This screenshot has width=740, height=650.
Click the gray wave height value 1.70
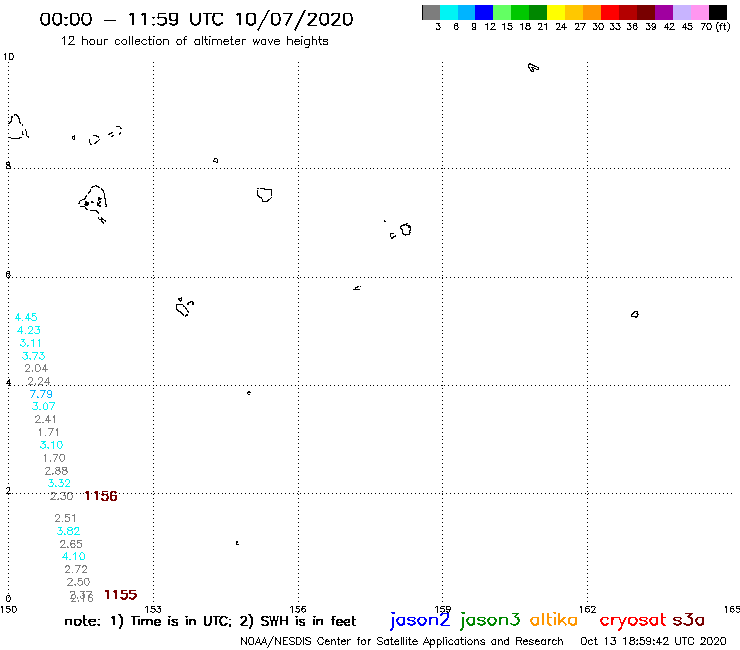pyautogui.click(x=54, y=458)
